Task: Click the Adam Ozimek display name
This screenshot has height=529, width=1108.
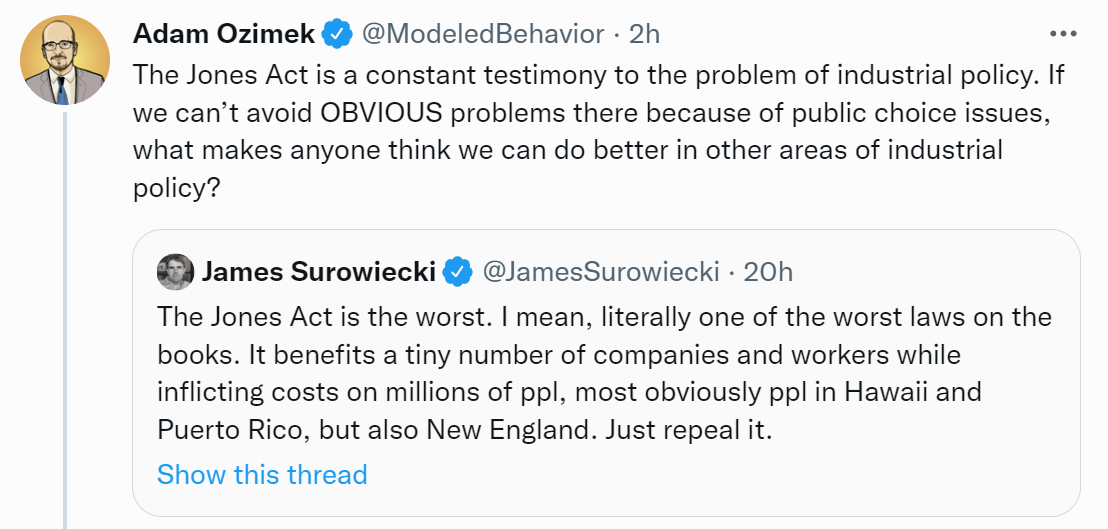Action: click(x=224, y=34)
